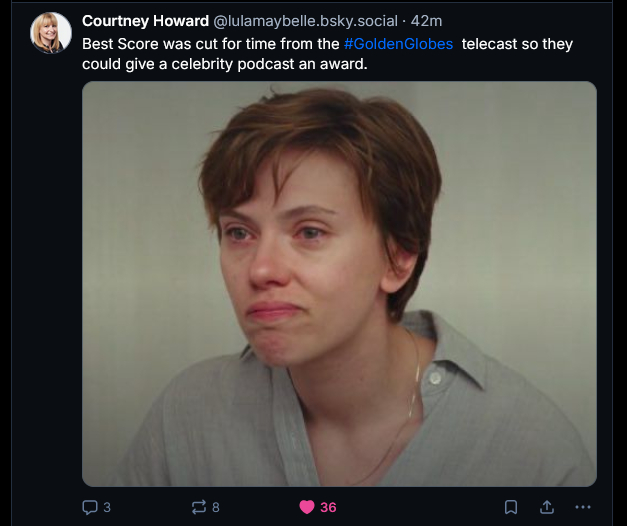Click the reply count showing 3
This screenshot has height=526, width=627.
coord(107,507)
